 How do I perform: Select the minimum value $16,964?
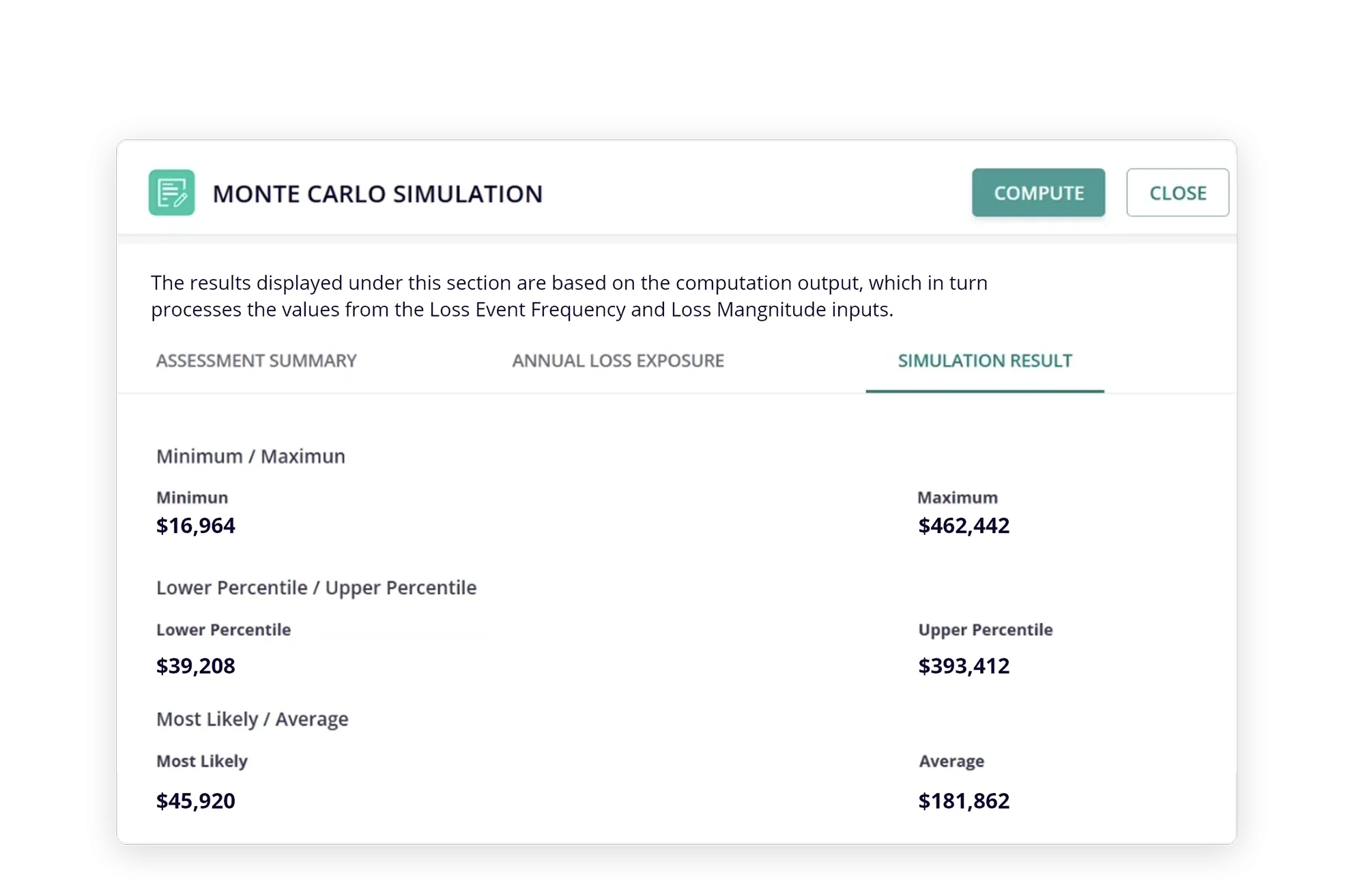tap(196, 525)
